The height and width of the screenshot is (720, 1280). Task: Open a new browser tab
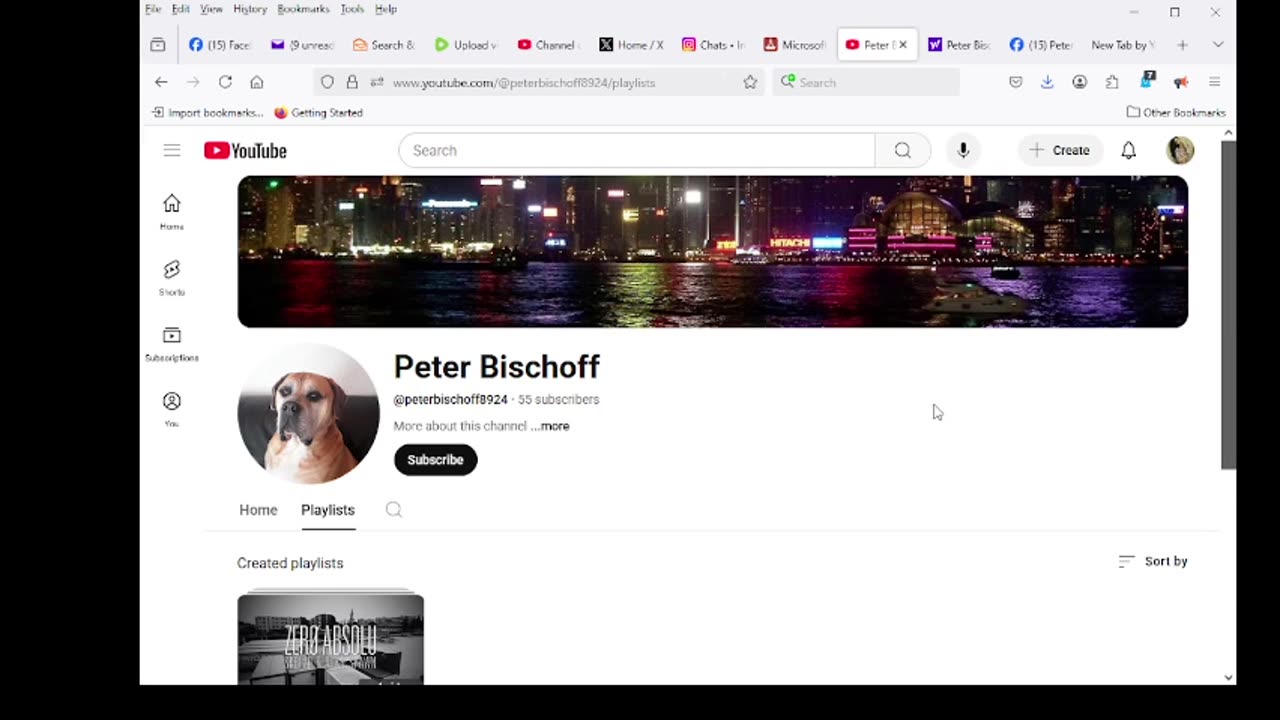[x=1182, y=45]
